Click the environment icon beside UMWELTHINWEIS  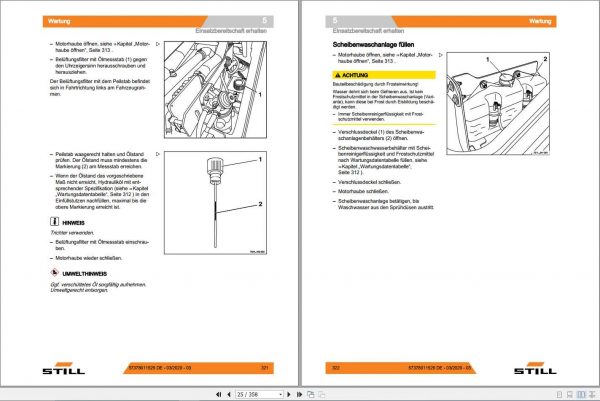pos(54,273)
